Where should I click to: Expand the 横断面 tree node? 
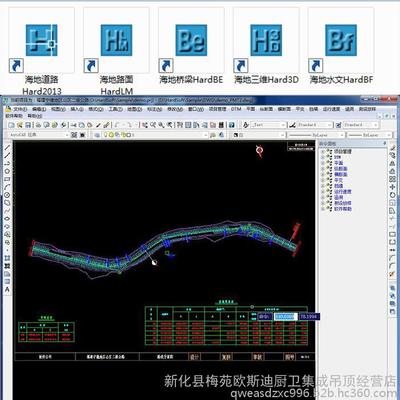click(322, 174)
